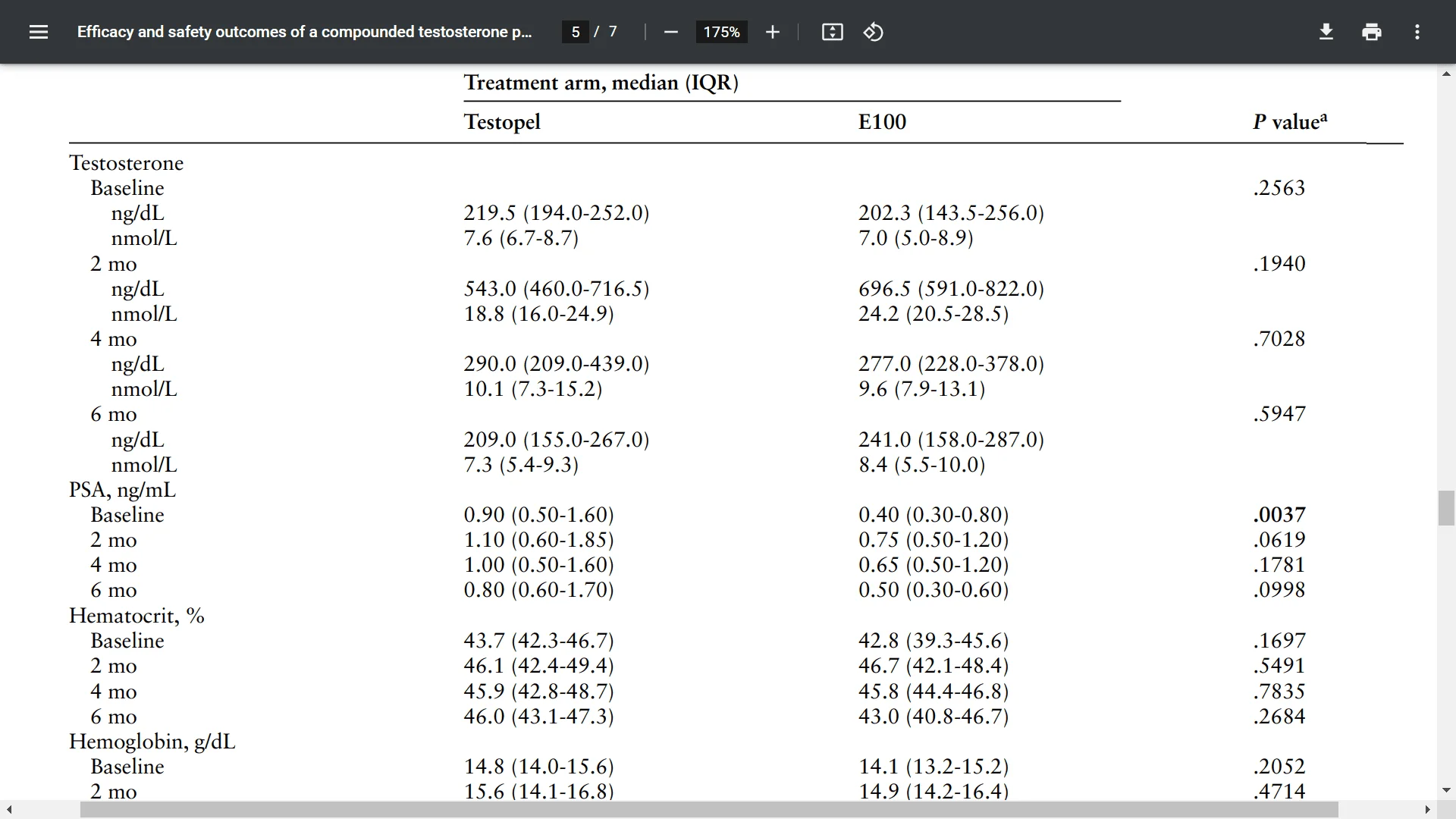Click the hamburger menu for page thumbnails
The height and width of the screenshot is (819, 1456).
(x=39, y=32)
